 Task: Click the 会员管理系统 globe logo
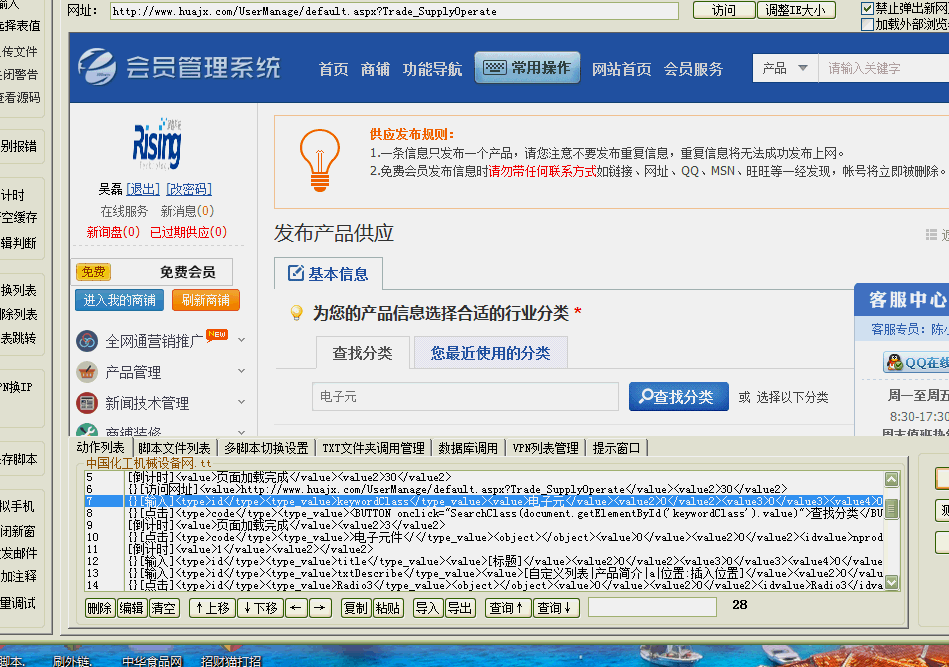tap(97, 67)
